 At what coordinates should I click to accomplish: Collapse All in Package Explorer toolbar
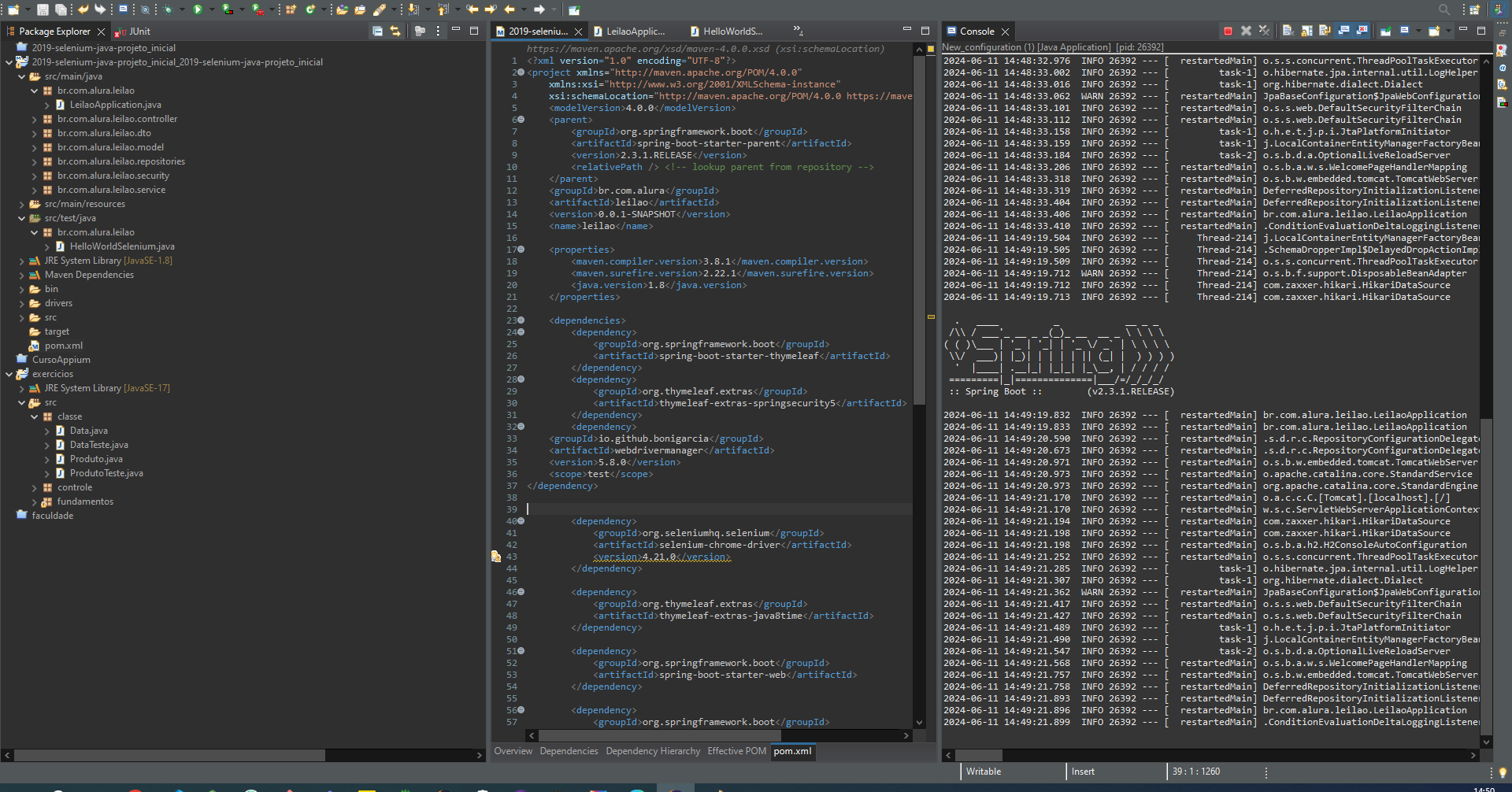coord(377,31)
